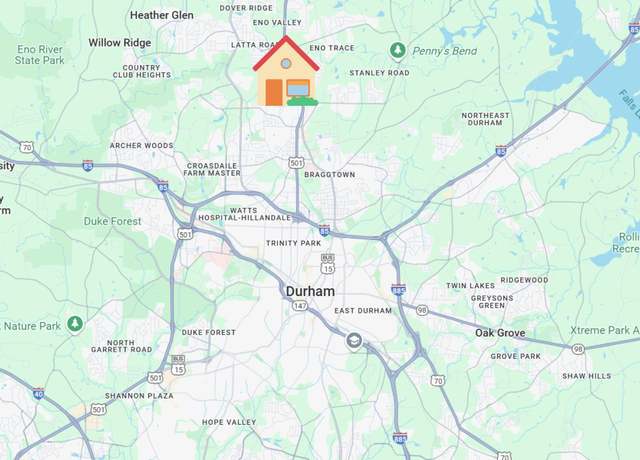Select the Durham city label

click(x=310, y=291)
